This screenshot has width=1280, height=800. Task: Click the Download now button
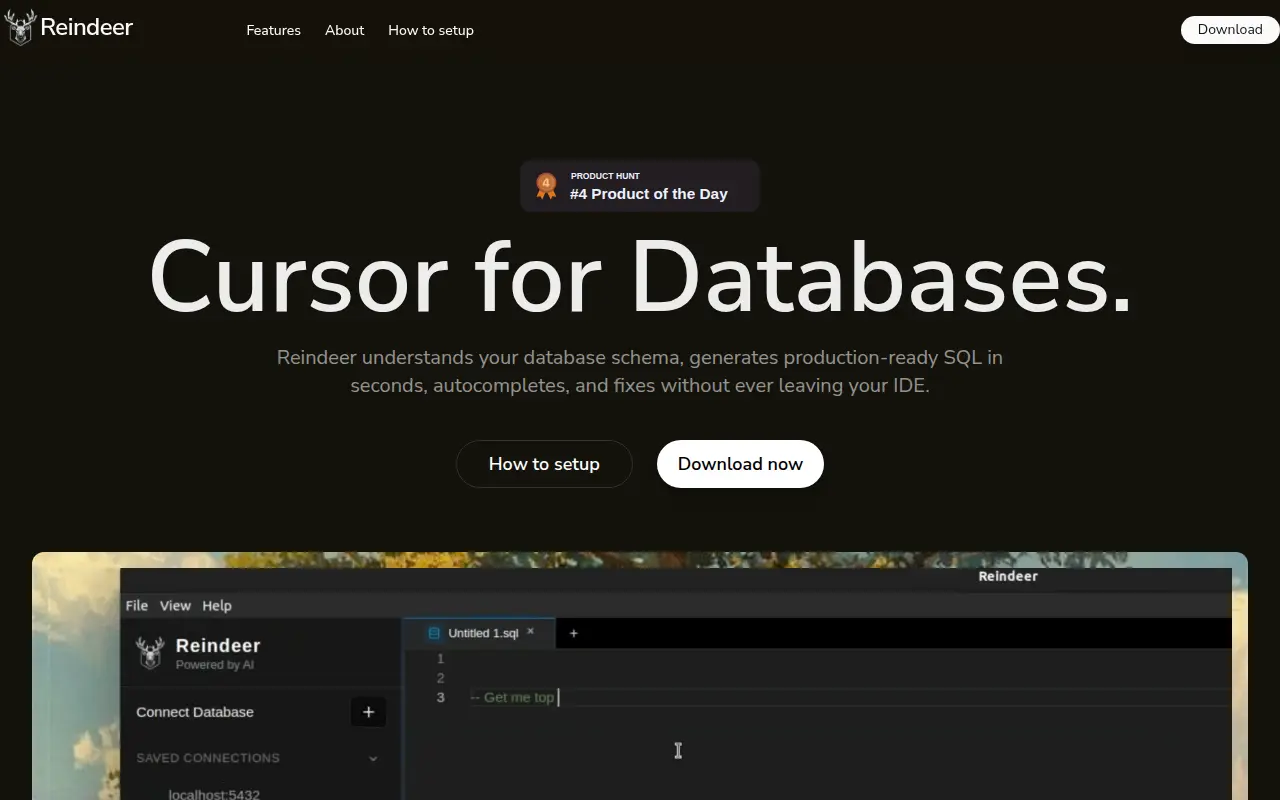coord(740,464)
